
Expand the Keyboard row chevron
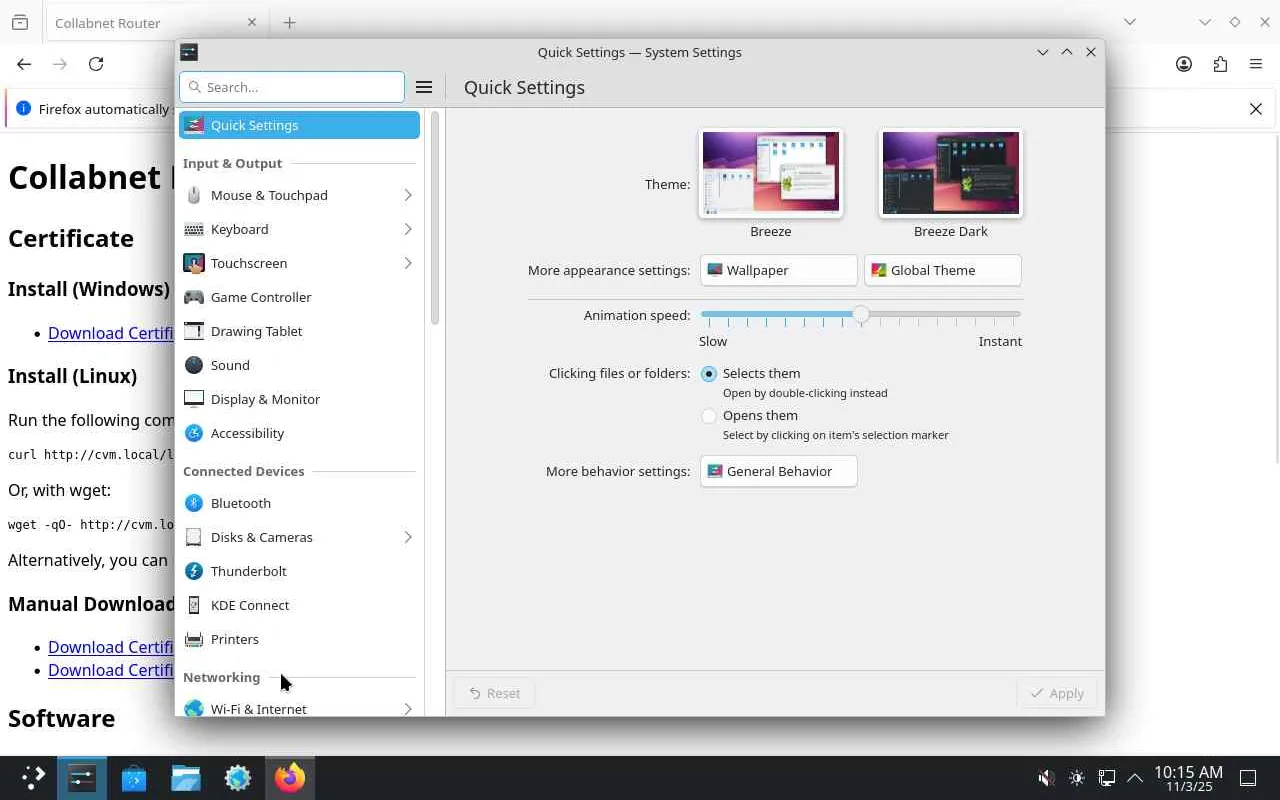pos(408,229)
